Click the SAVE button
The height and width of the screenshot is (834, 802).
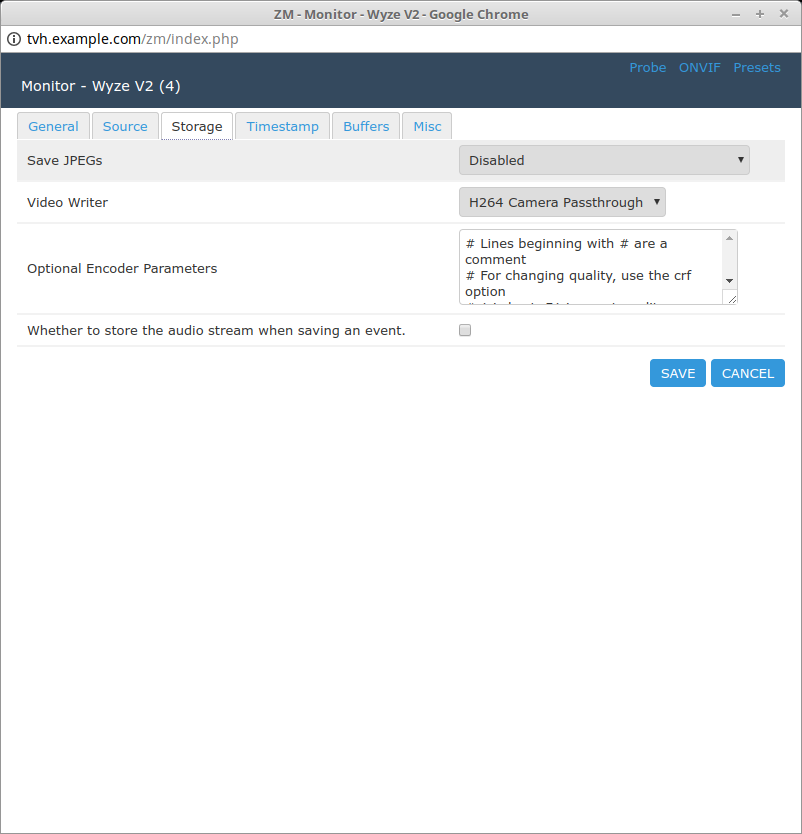pos(678,373)
